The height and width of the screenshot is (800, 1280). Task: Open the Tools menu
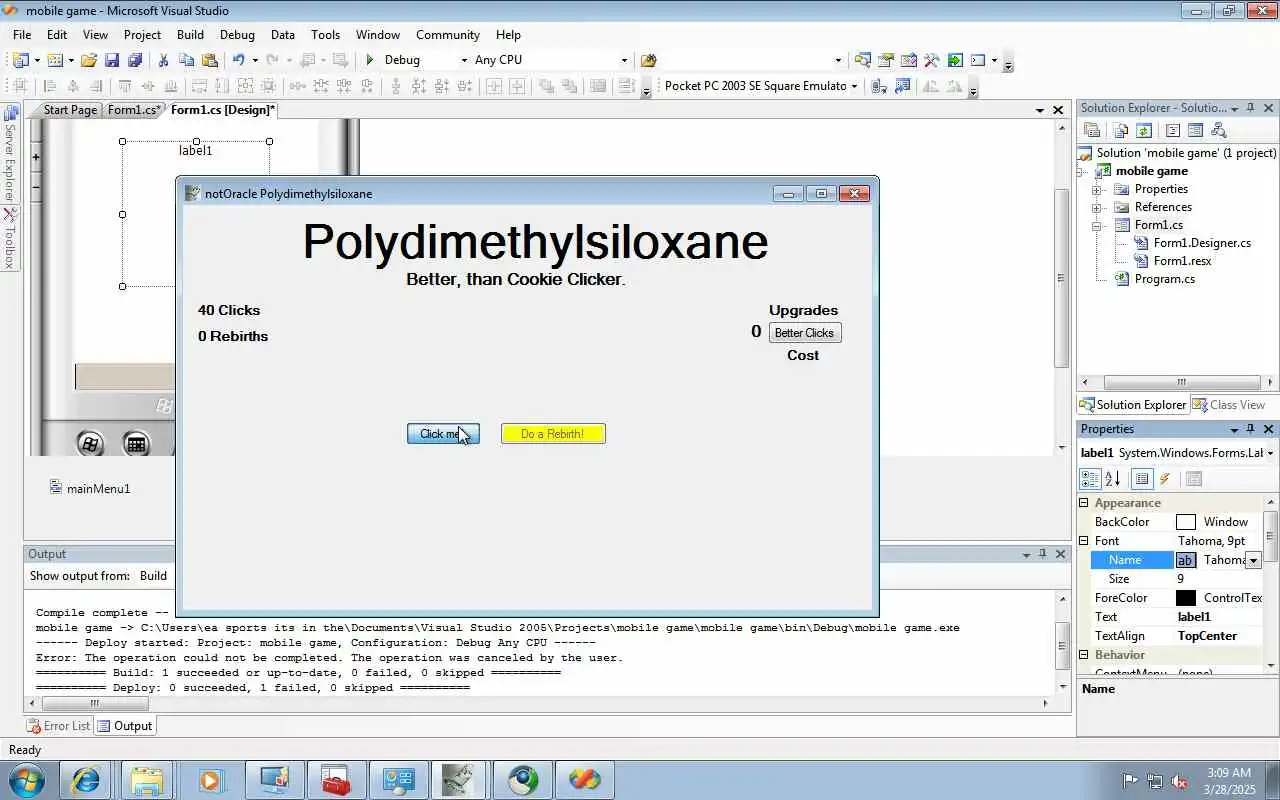pyautogui.click(x=325, y=34)
